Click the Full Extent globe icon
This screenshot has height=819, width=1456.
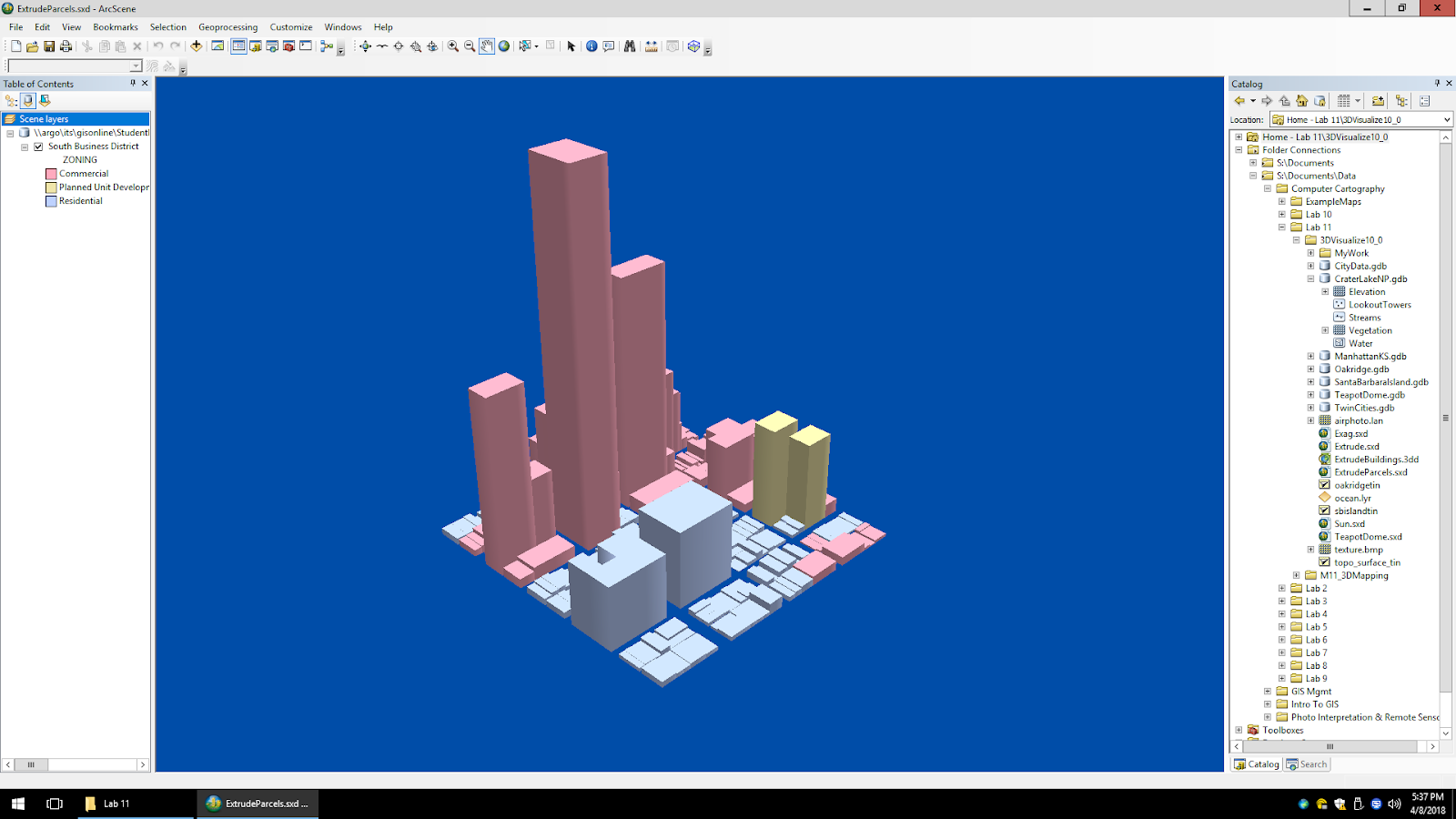(504, 45)
